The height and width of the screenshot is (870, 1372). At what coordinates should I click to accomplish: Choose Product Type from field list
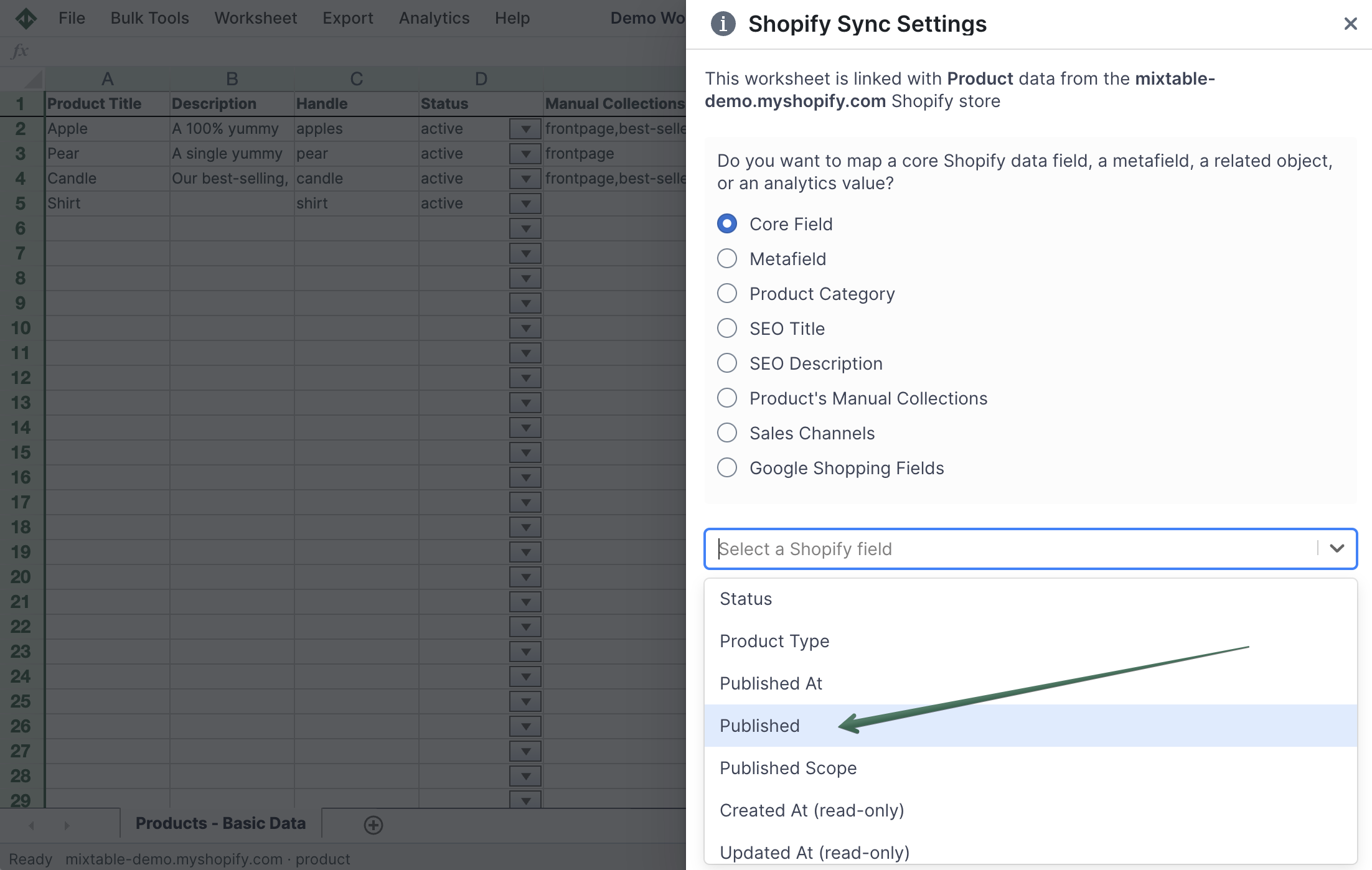774,641
